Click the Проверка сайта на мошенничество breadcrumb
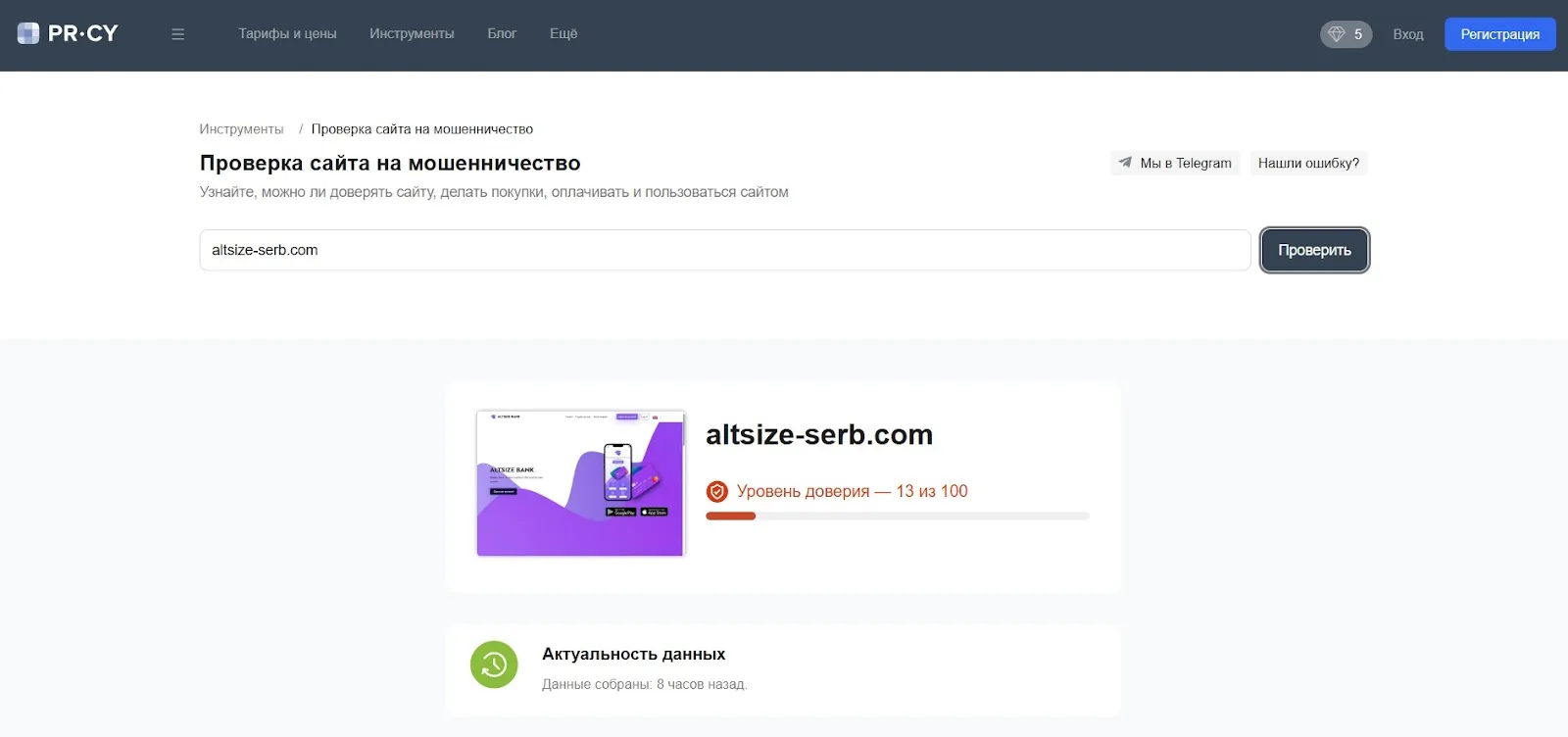 tap(422, 129)
